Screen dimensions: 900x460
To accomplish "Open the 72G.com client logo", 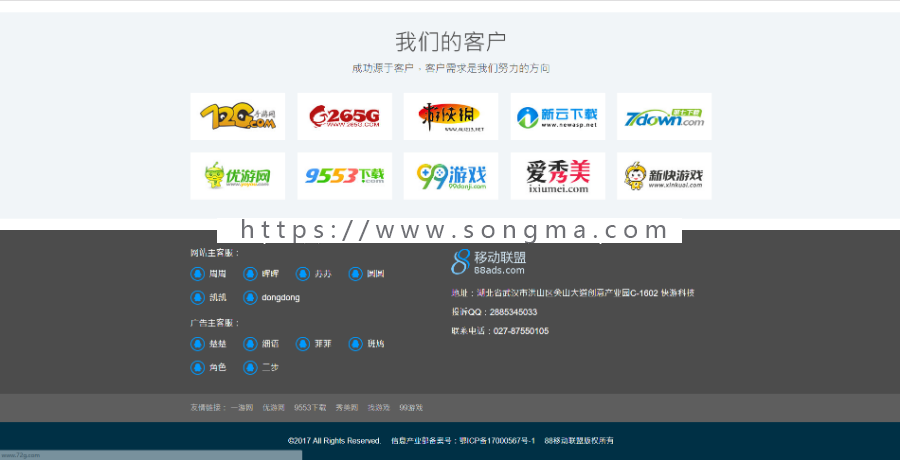I will [238, 117].
